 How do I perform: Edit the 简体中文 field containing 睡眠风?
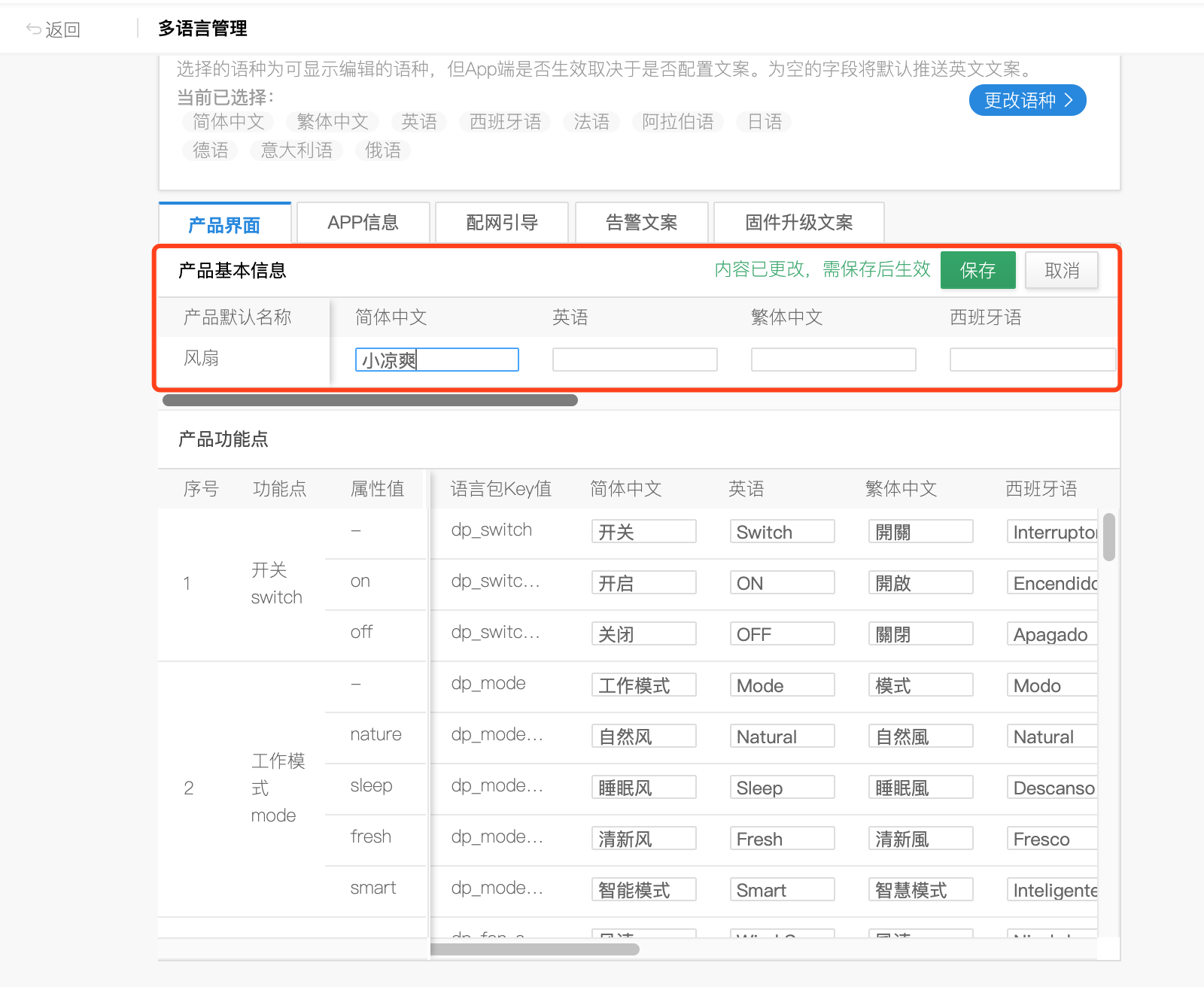point(644,787)
